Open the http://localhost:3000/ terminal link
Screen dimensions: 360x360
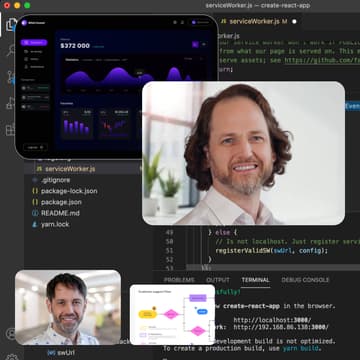[272, 320]
